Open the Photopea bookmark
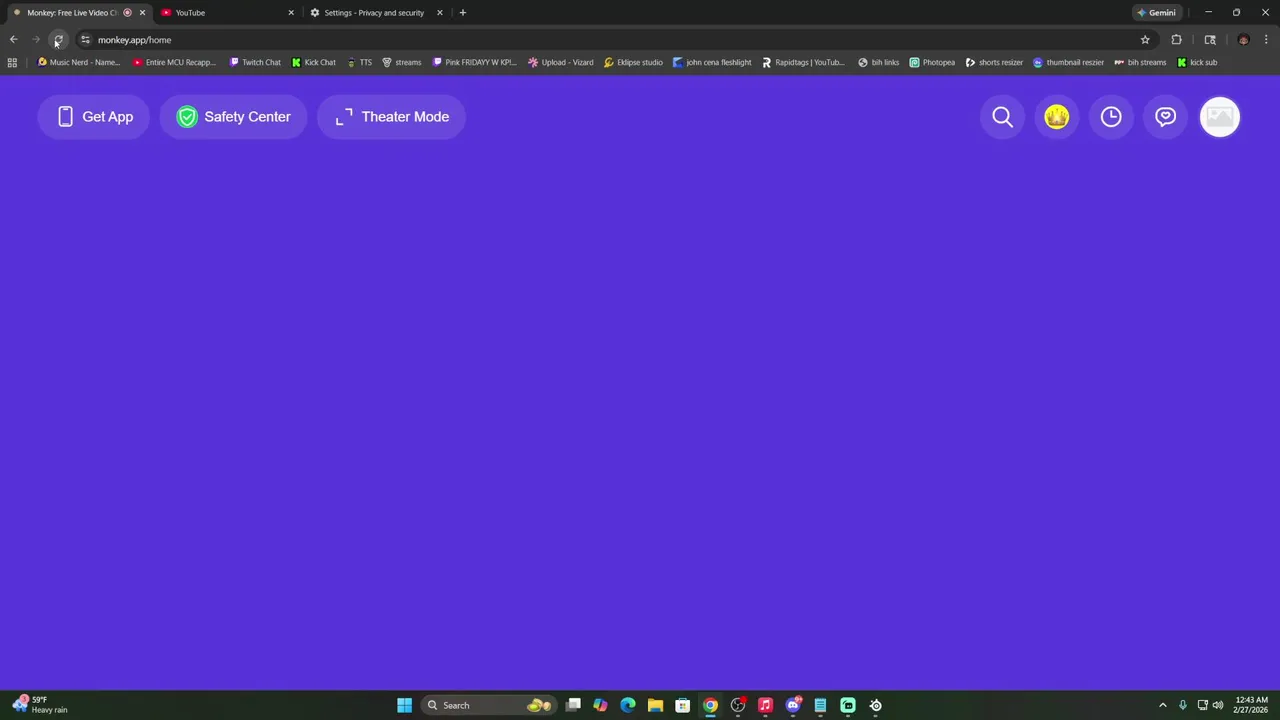Screen dimensions: 1280x720 pos(932,63)
